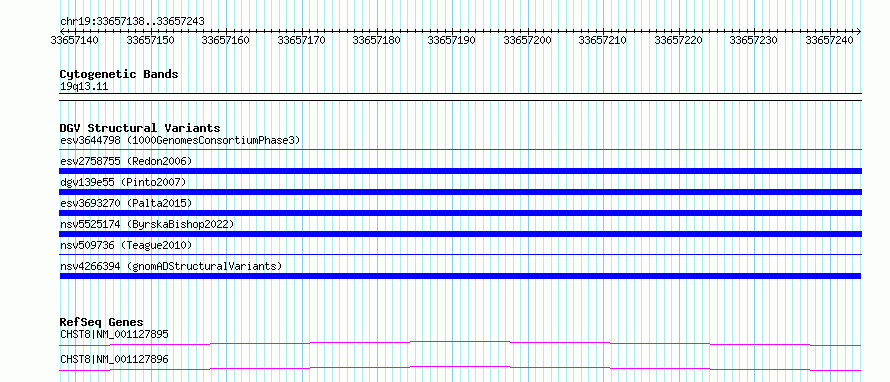The height and width of the screenshot is (382, 890).
Task: Click ruler position 33657210
Action: click(603, 40)
